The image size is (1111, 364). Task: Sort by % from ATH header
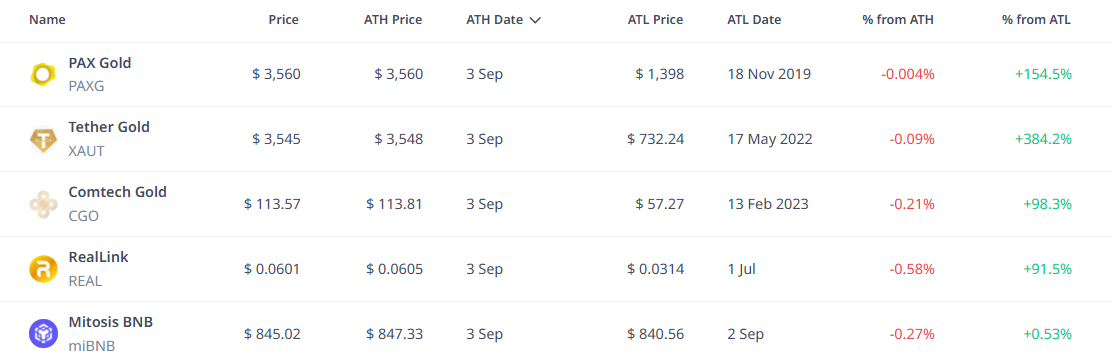coord(898,20)
